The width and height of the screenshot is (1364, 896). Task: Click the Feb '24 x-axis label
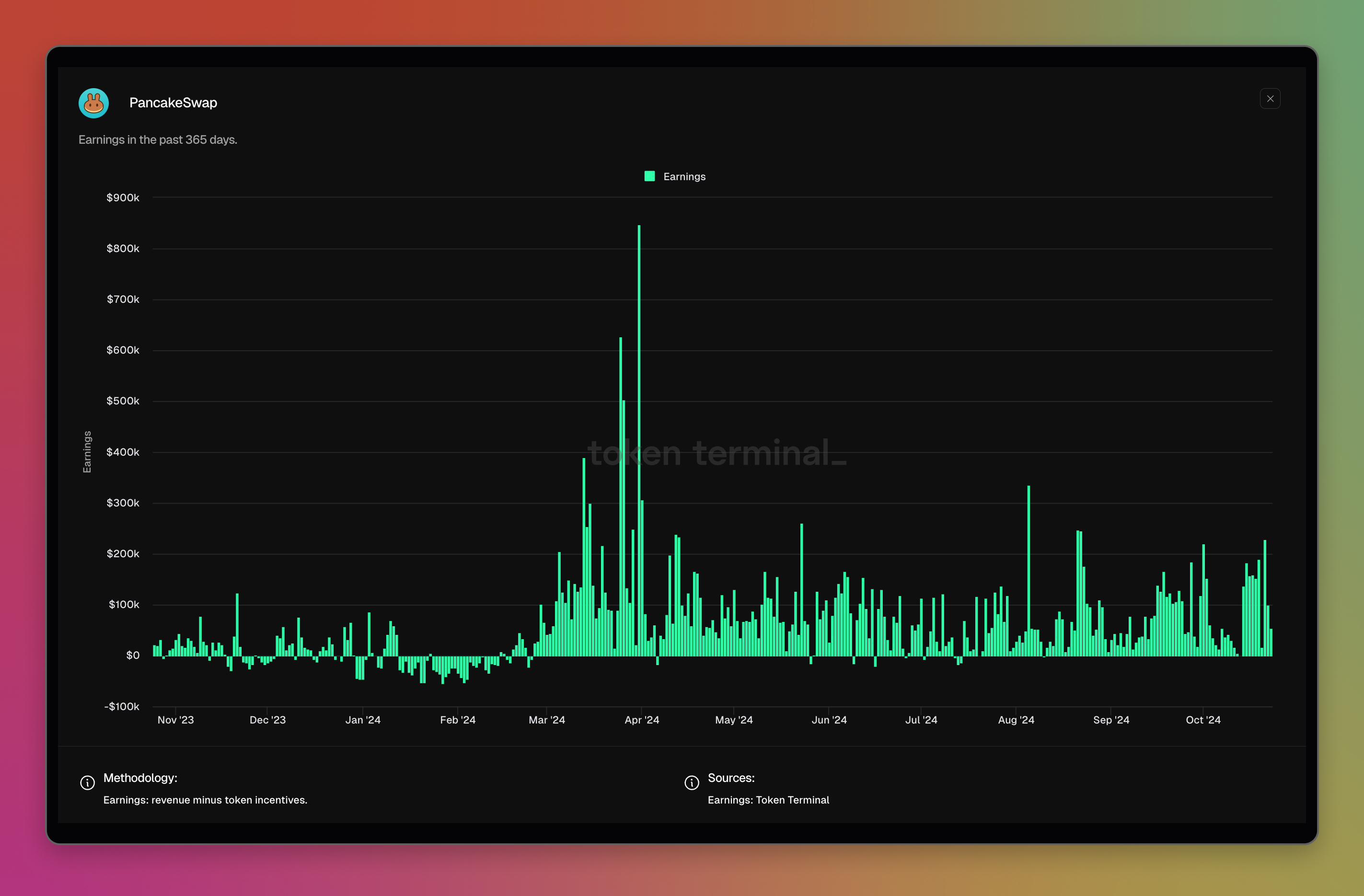[x=457, y=720]
